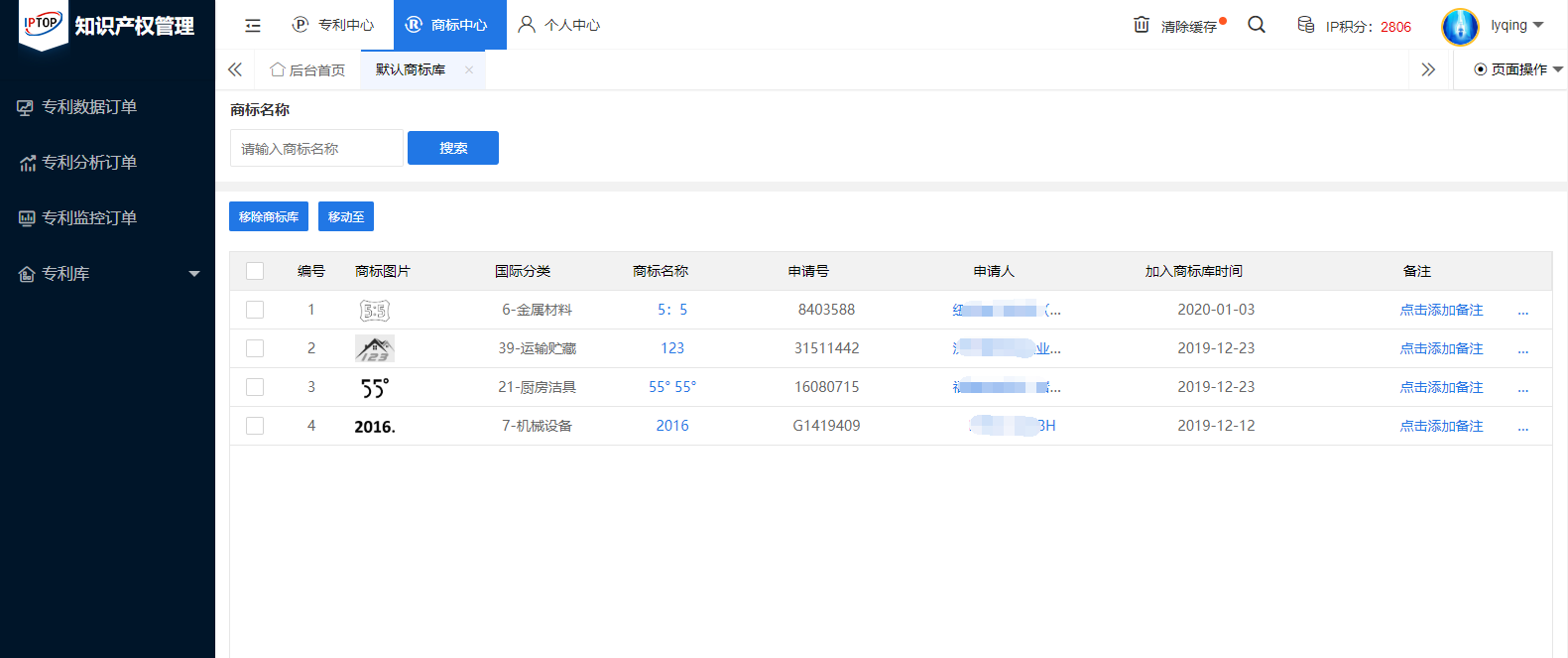Select the checkbox for row 3
Screen dimensions: 1568x658
click(x=255, y=387)
